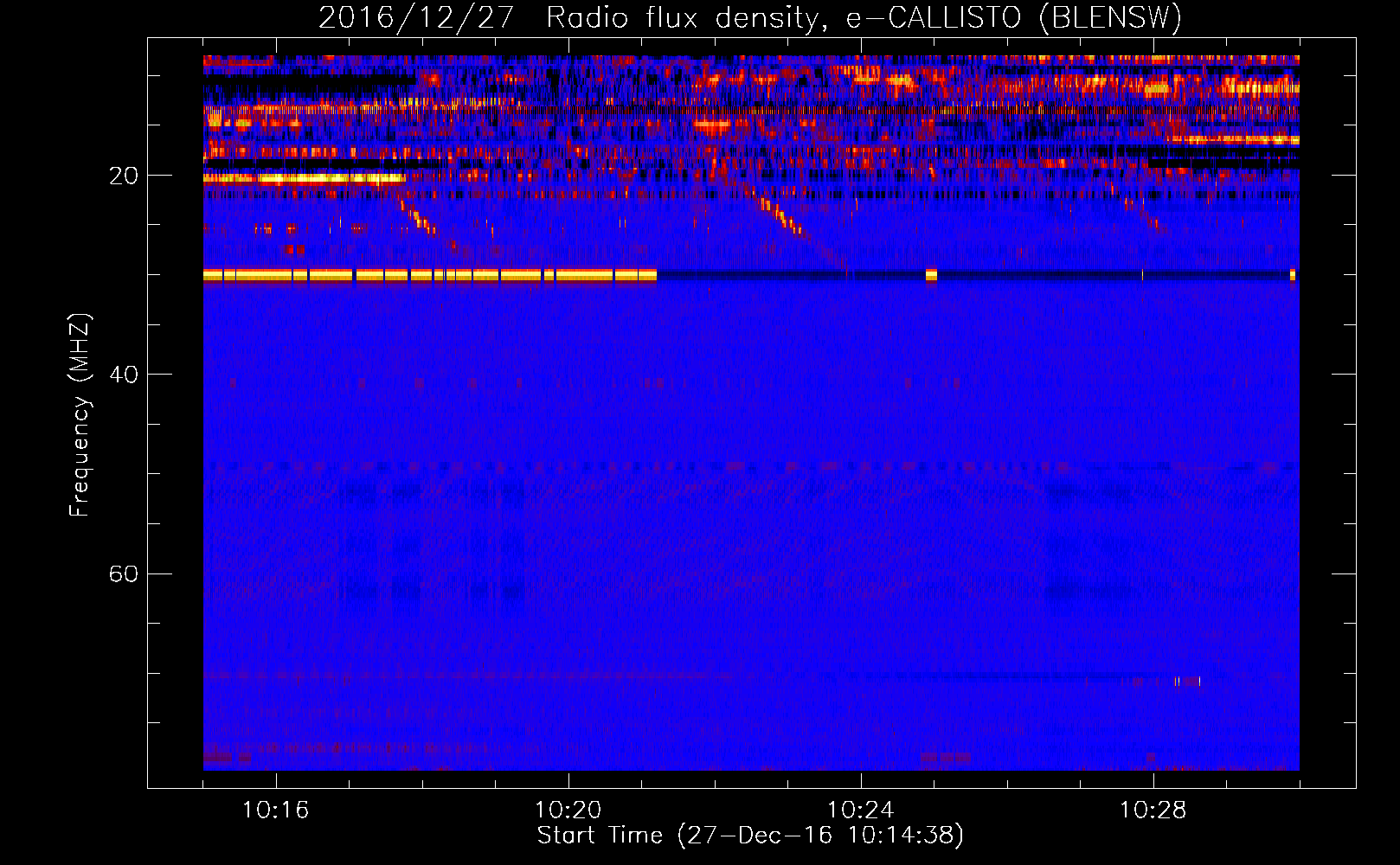The height and width of the screenshot is (865, 1400).
Task: Click the plot title 'Radio flux density, e-CALLISTO (BLENSW)'
Action: 864,18
